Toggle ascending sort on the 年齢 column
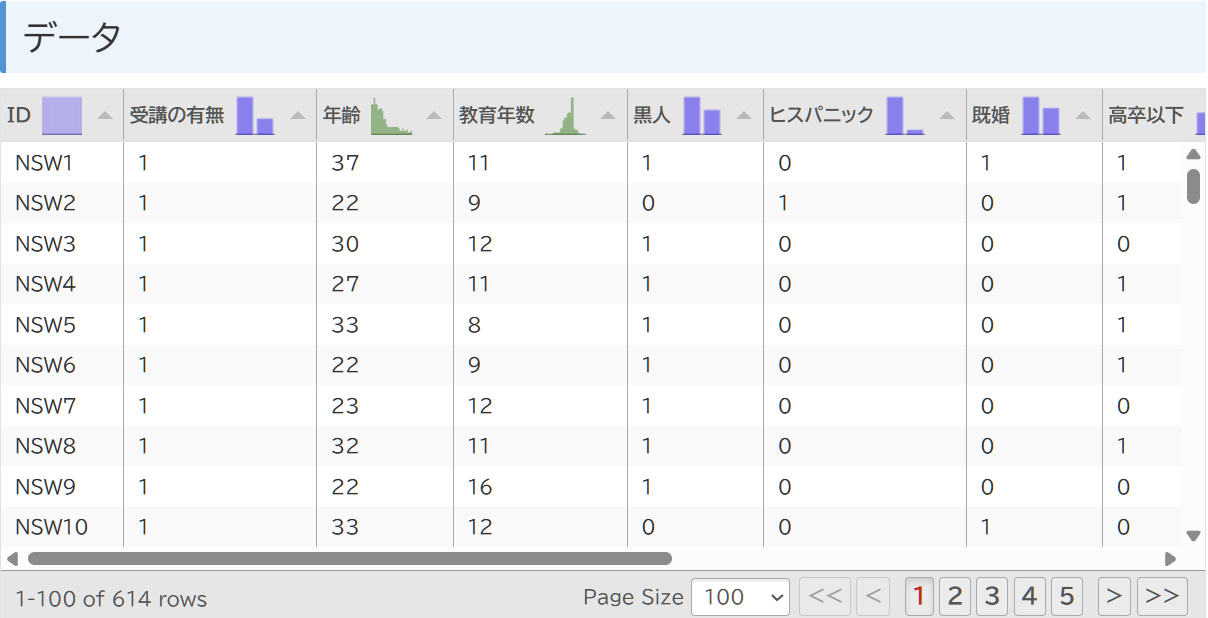1208x618 pixels. [x=432, y=113]
